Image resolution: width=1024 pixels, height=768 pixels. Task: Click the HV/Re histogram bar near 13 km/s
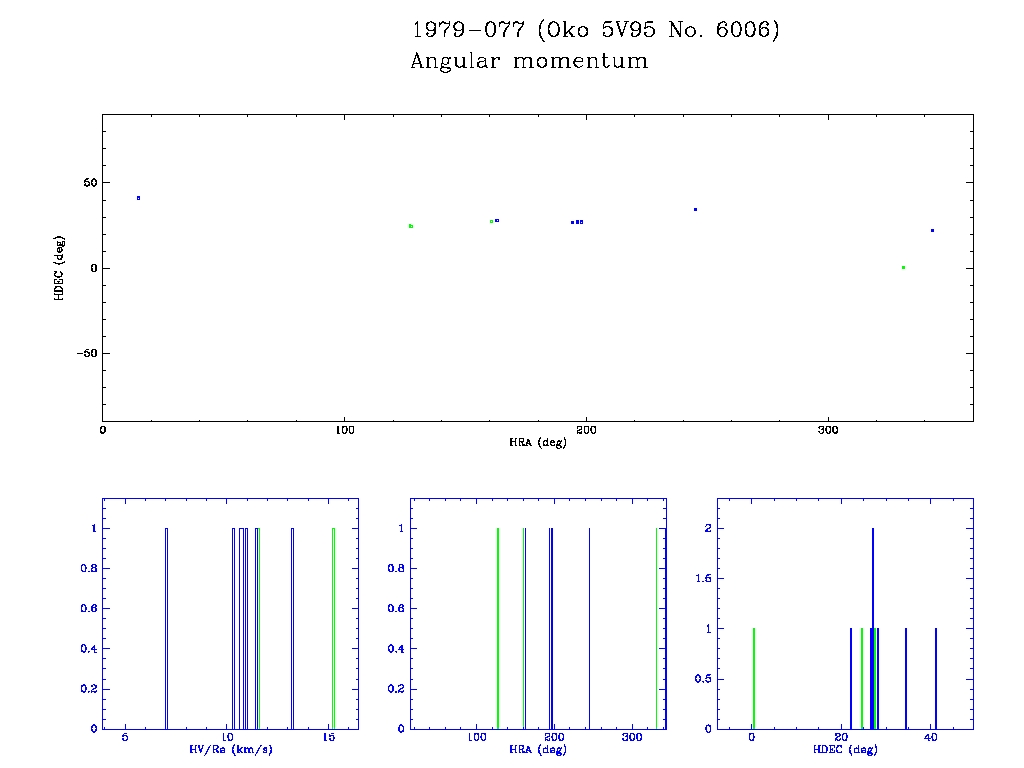coord(292,628)
